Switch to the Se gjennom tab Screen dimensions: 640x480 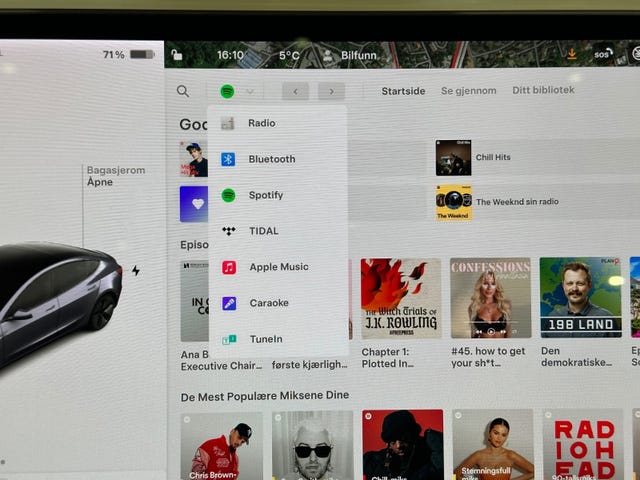coord(469,91)
